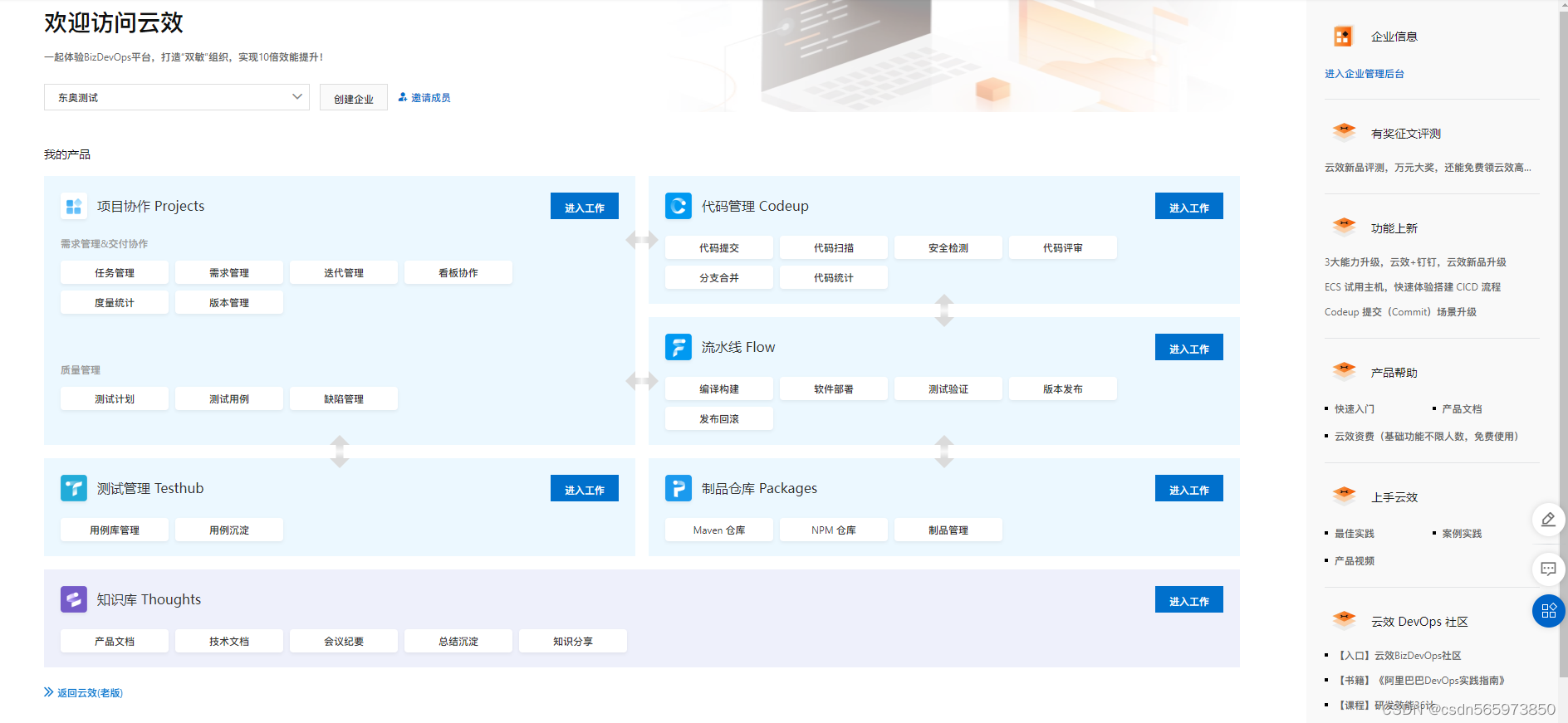Open the blue floating app grid button
Screen dimensions: 1568x723
(1549, 611)
